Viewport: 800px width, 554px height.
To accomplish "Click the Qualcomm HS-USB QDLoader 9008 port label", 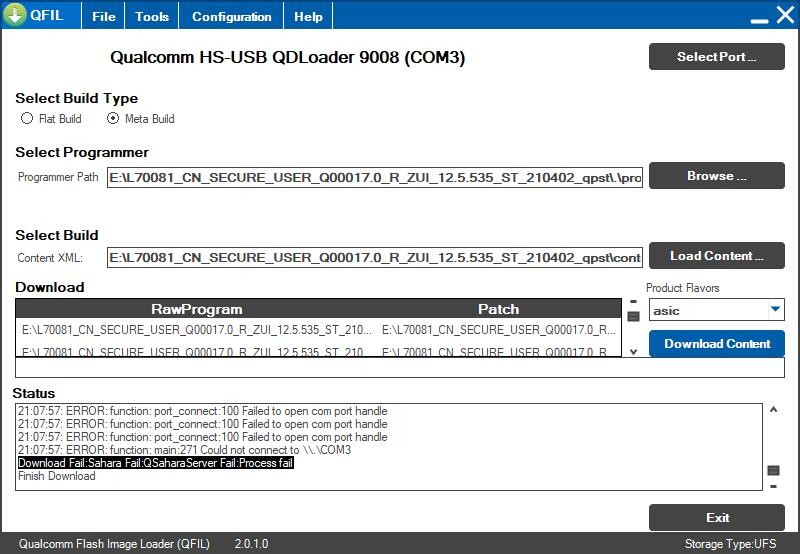I will tap(287, 57).
